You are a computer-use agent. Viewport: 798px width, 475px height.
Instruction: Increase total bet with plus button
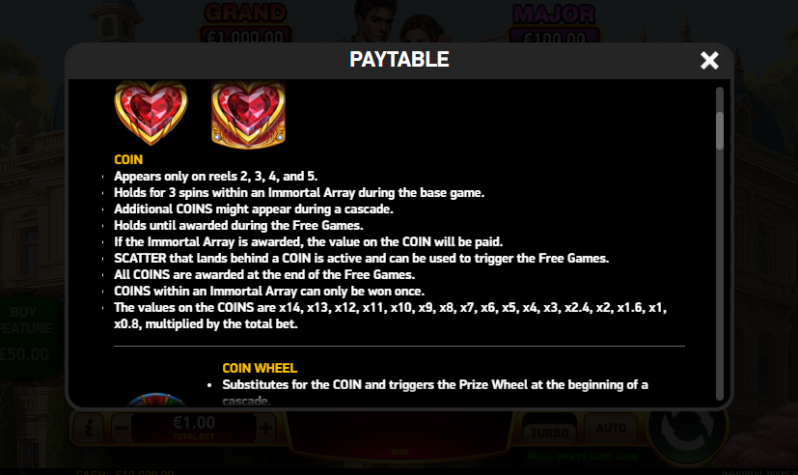click(x=266, y=428)
